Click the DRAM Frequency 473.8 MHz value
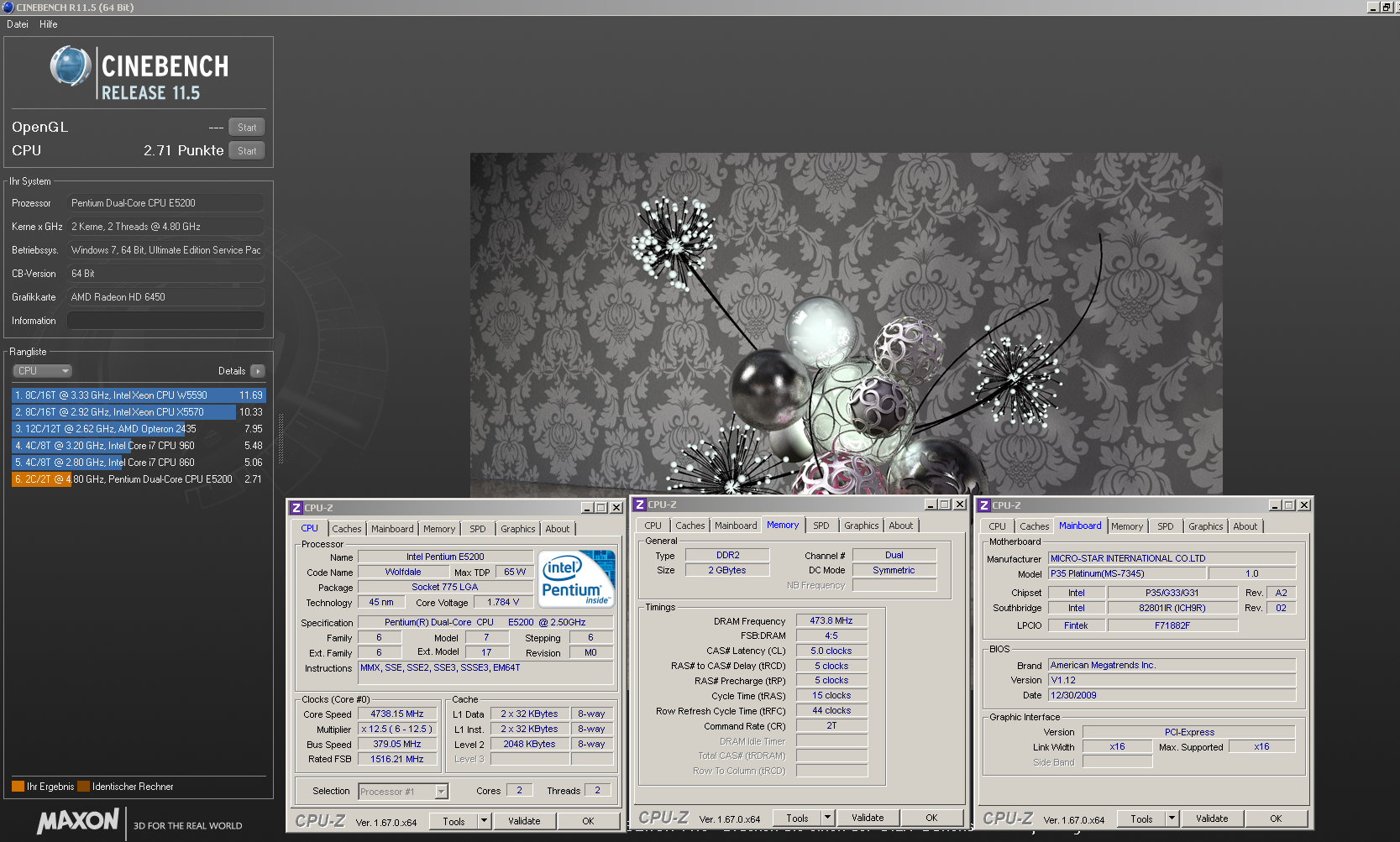The height and width of the screenshot is (842, 1400). (831, 621)
